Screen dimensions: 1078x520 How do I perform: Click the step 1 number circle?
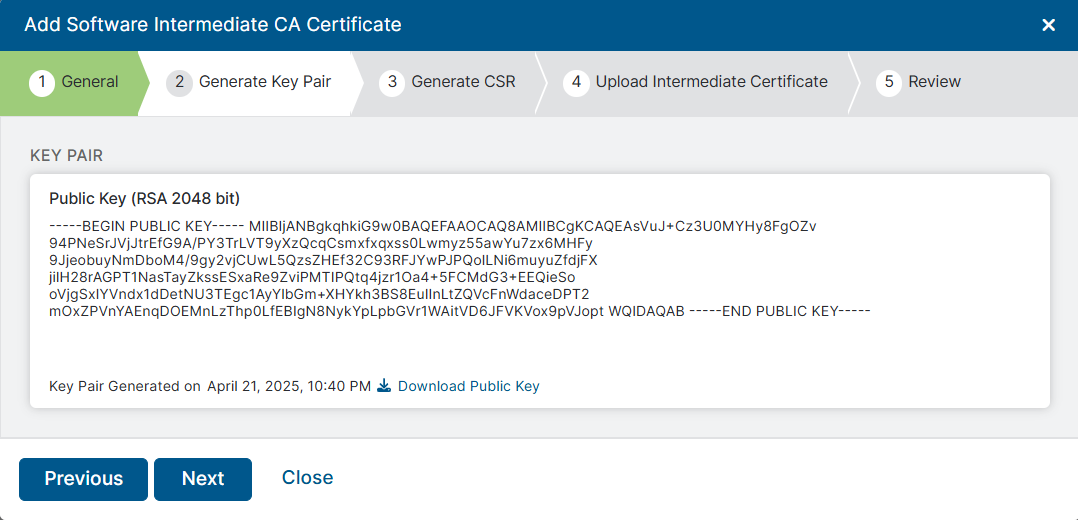tap(42, 82)
